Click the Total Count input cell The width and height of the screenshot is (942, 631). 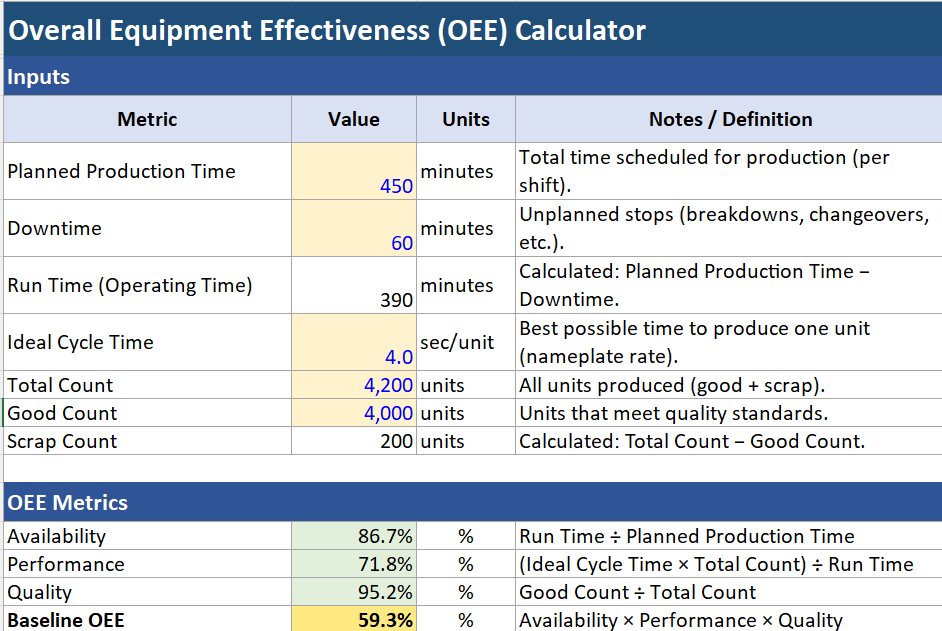click(353, 385)
